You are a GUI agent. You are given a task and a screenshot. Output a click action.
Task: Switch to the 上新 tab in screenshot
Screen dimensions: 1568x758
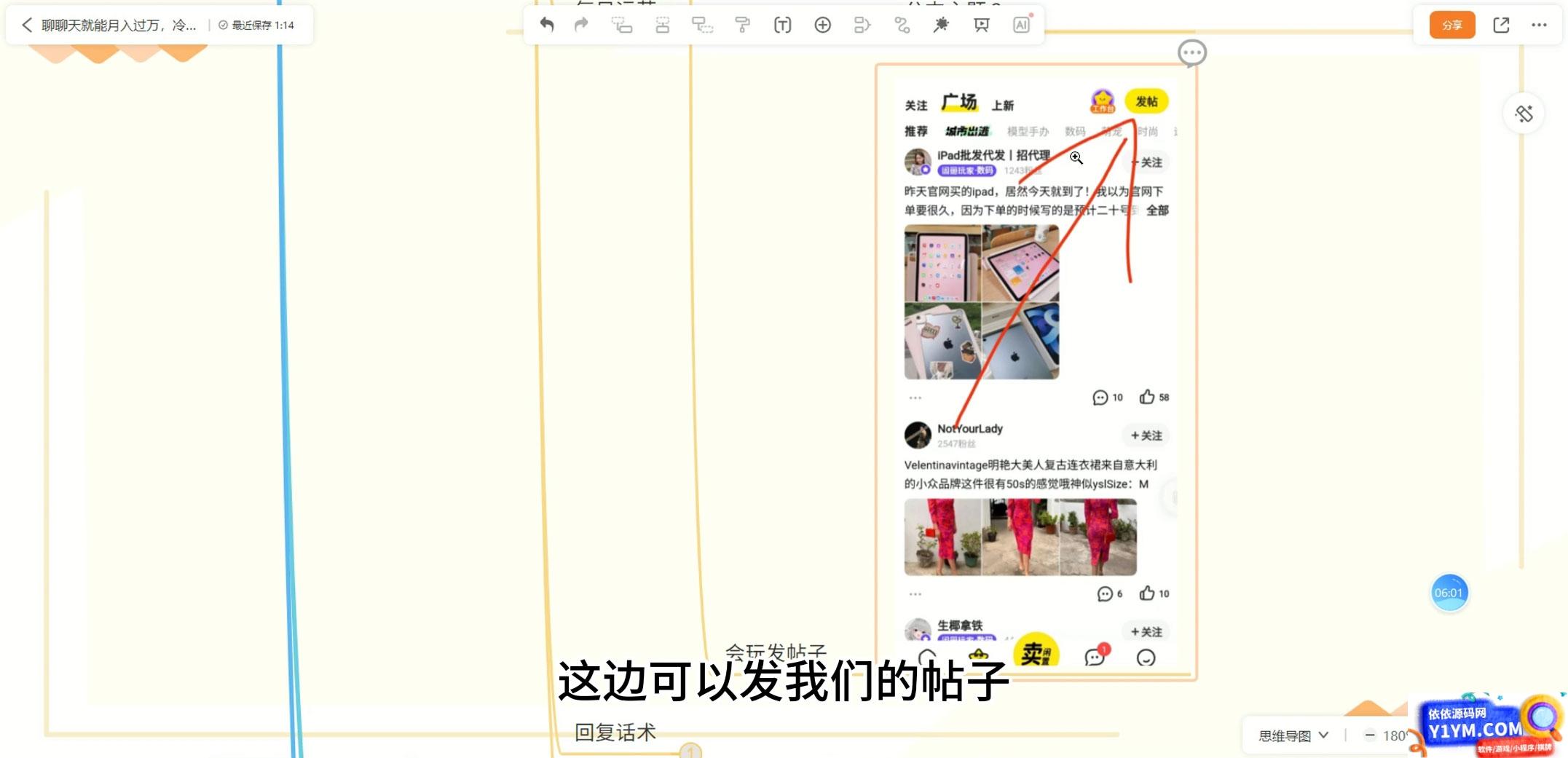click(1003, 106)
